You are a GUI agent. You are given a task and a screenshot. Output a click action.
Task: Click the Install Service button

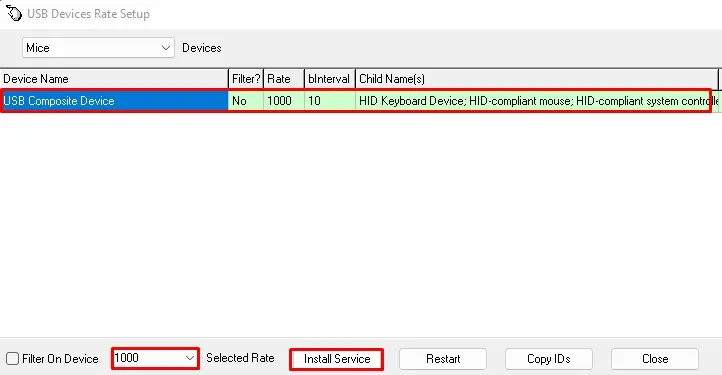[337, 359]
